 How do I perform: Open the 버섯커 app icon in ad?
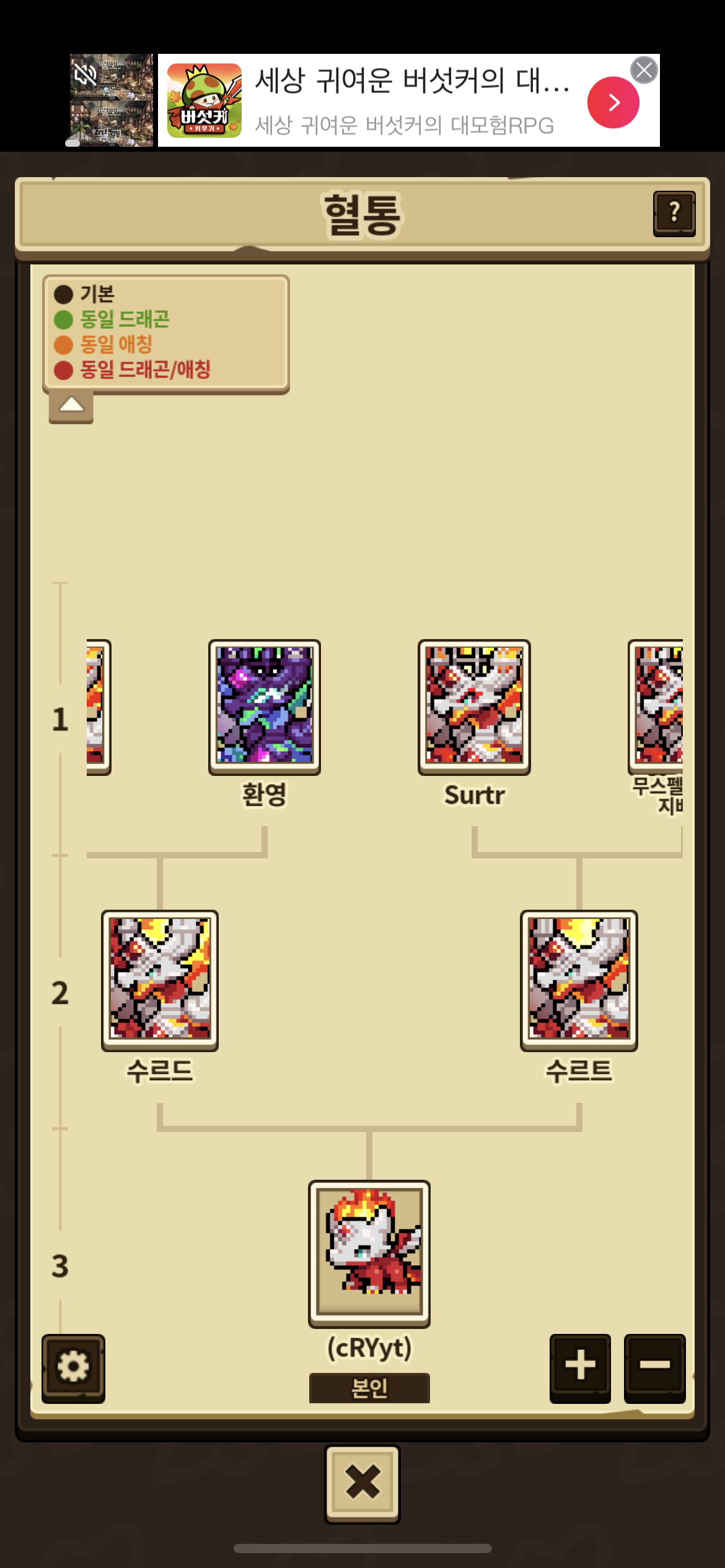(x=204, y=100)
